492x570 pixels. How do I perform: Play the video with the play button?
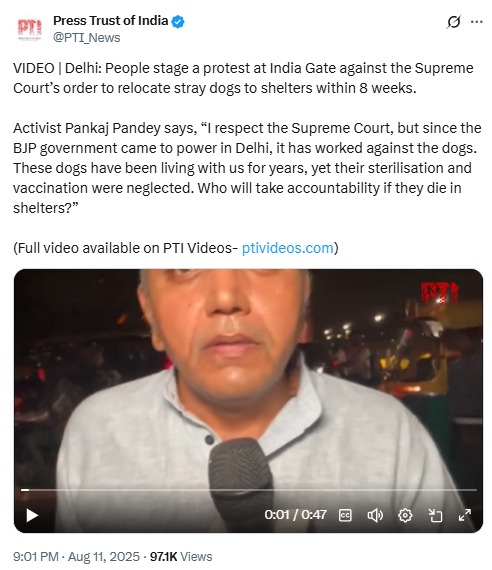(32, 515)
